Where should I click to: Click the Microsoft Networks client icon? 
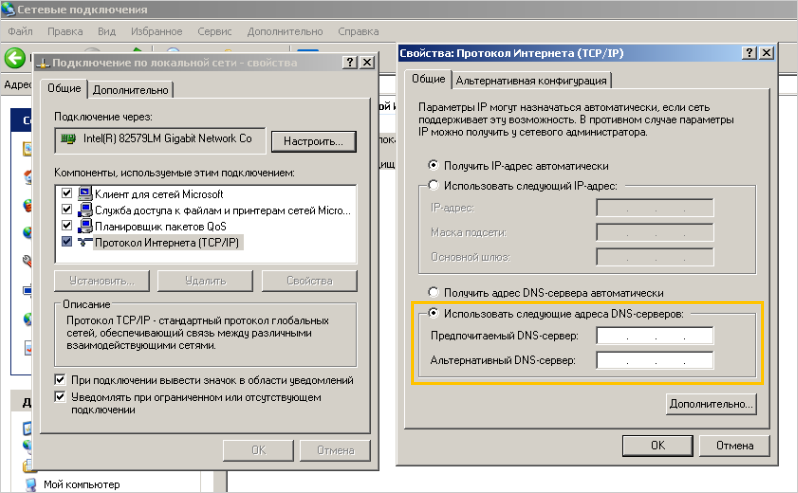click(x=84, y=194)
